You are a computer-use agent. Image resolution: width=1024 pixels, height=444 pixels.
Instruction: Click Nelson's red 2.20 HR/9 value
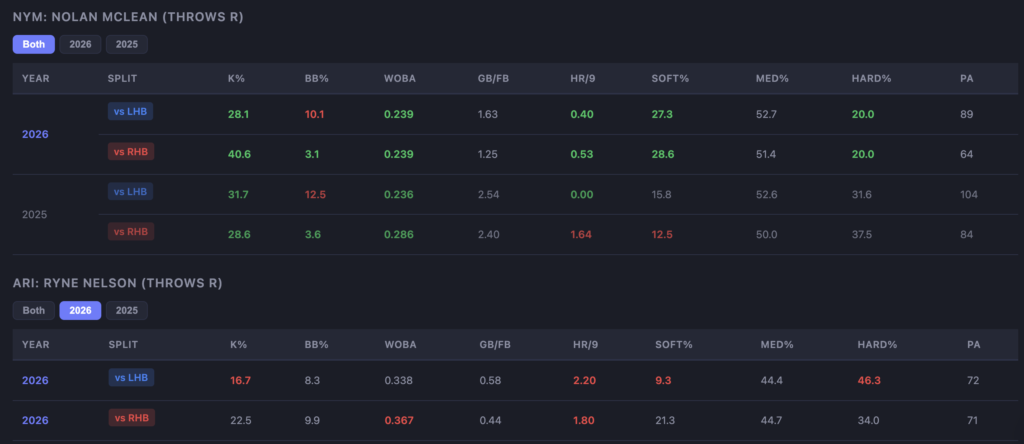583,380
